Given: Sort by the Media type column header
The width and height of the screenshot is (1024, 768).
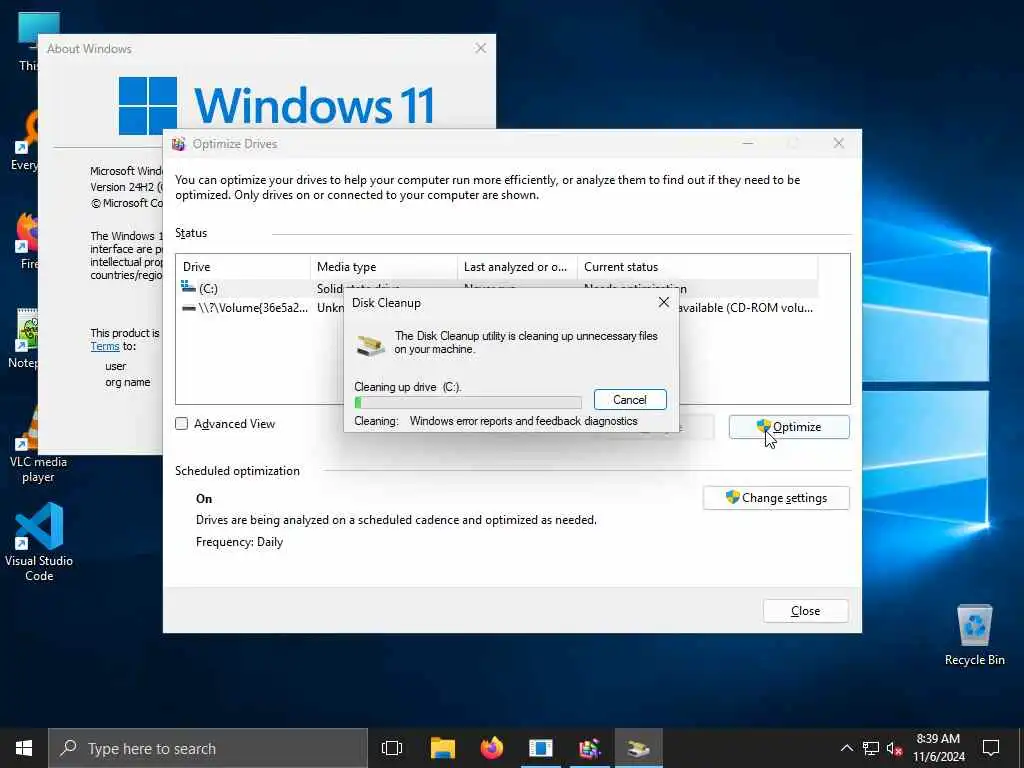Looking at the screenshot, I should pos(384,266).
